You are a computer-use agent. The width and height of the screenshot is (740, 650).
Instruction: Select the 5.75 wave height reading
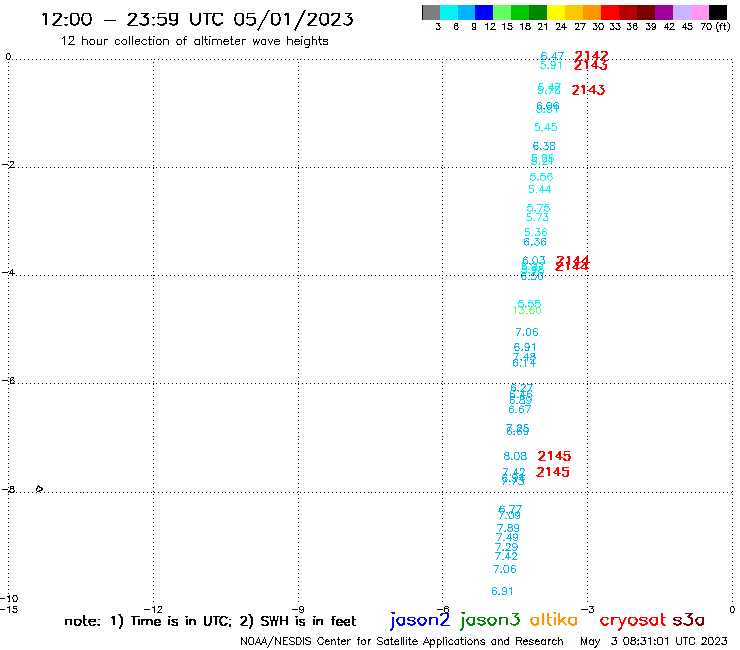[x=538, y=208]
